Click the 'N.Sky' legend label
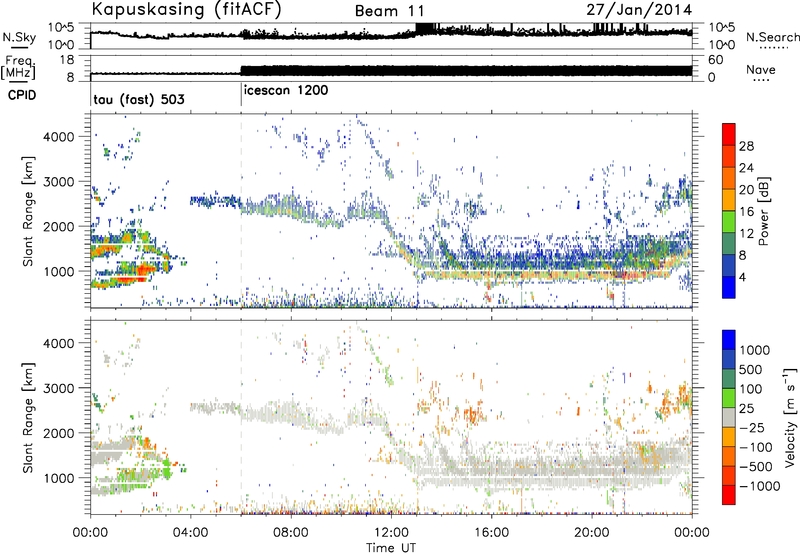Screen dimensions: 800x554 pyautogui.click(x=19, y=37)
